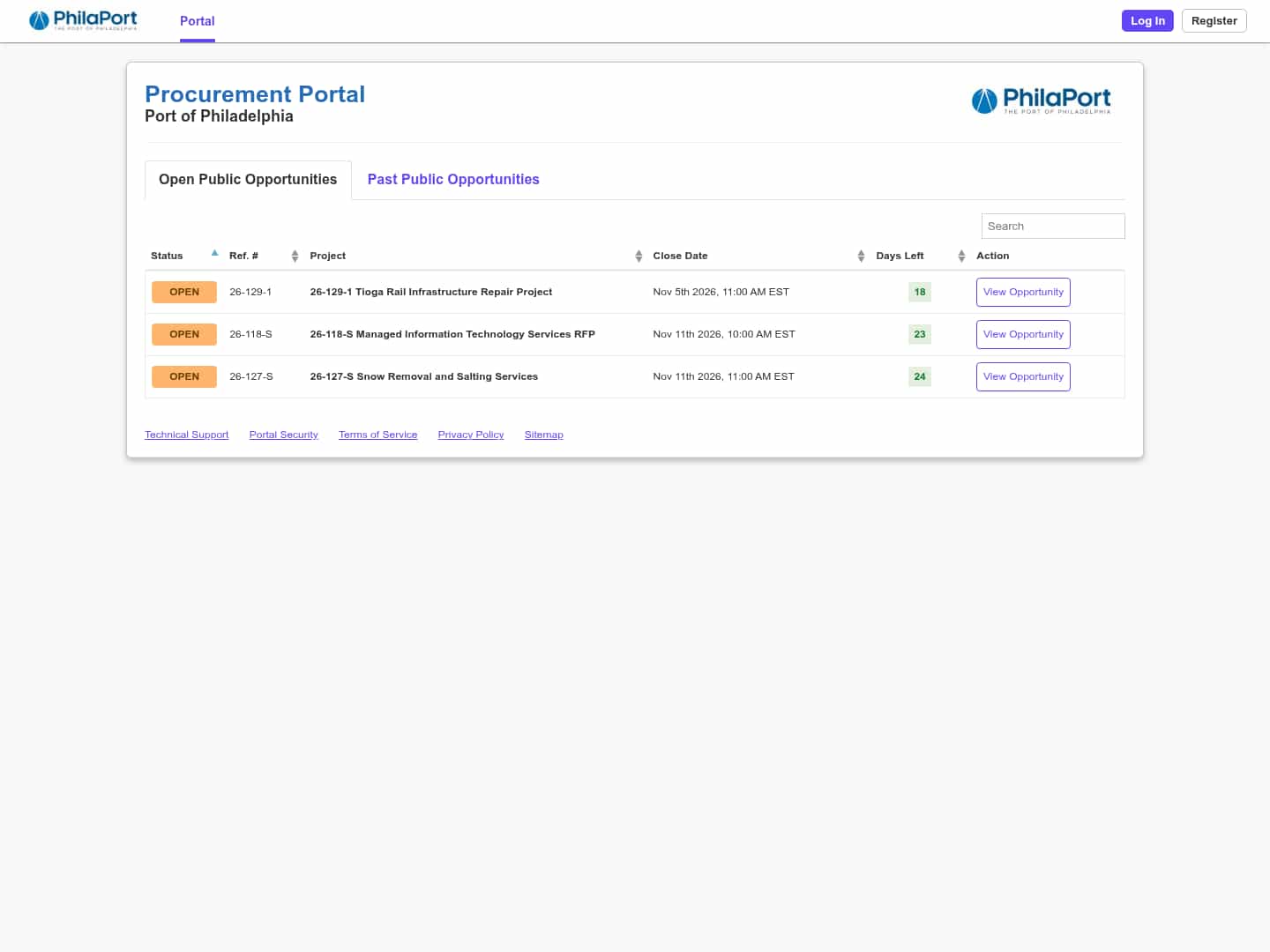Image resolution: width=1270 pixels, height=952 pixels.
Task: Open the Privacy Policy link
Action: pyautogui.click(x=471, y=435)
